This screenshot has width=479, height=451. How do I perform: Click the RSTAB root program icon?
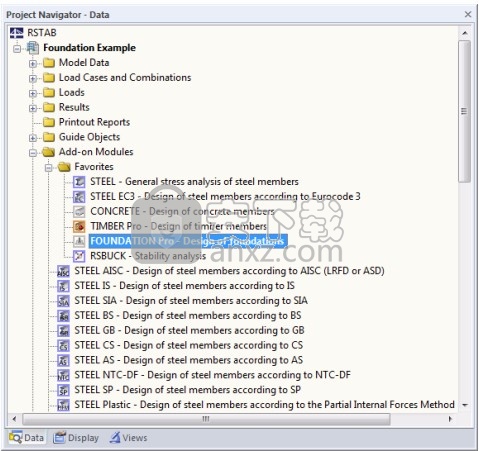pos(17,33)
